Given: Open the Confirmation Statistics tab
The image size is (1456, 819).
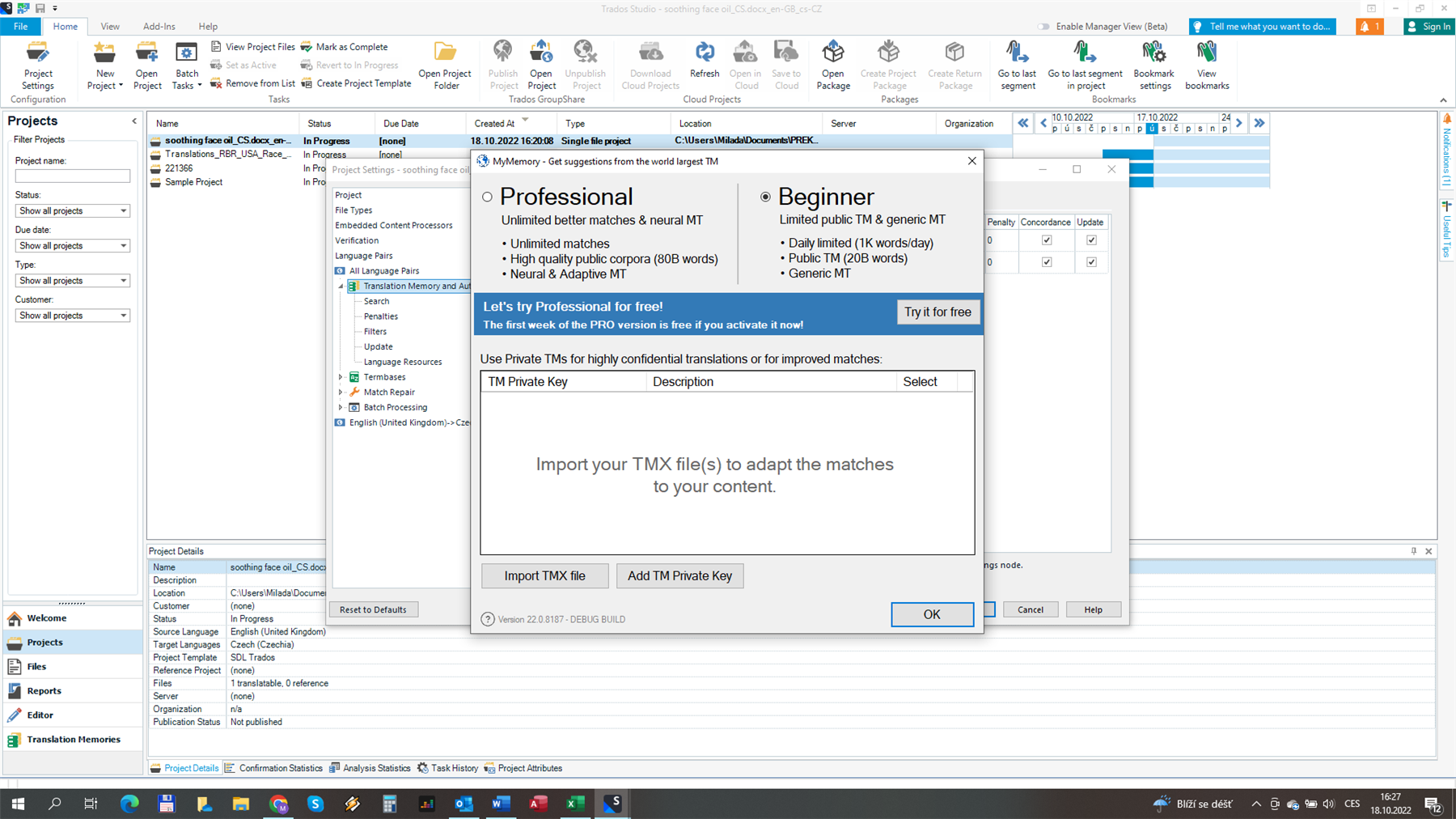Looking at the screenshot, I should click(280, 768).
